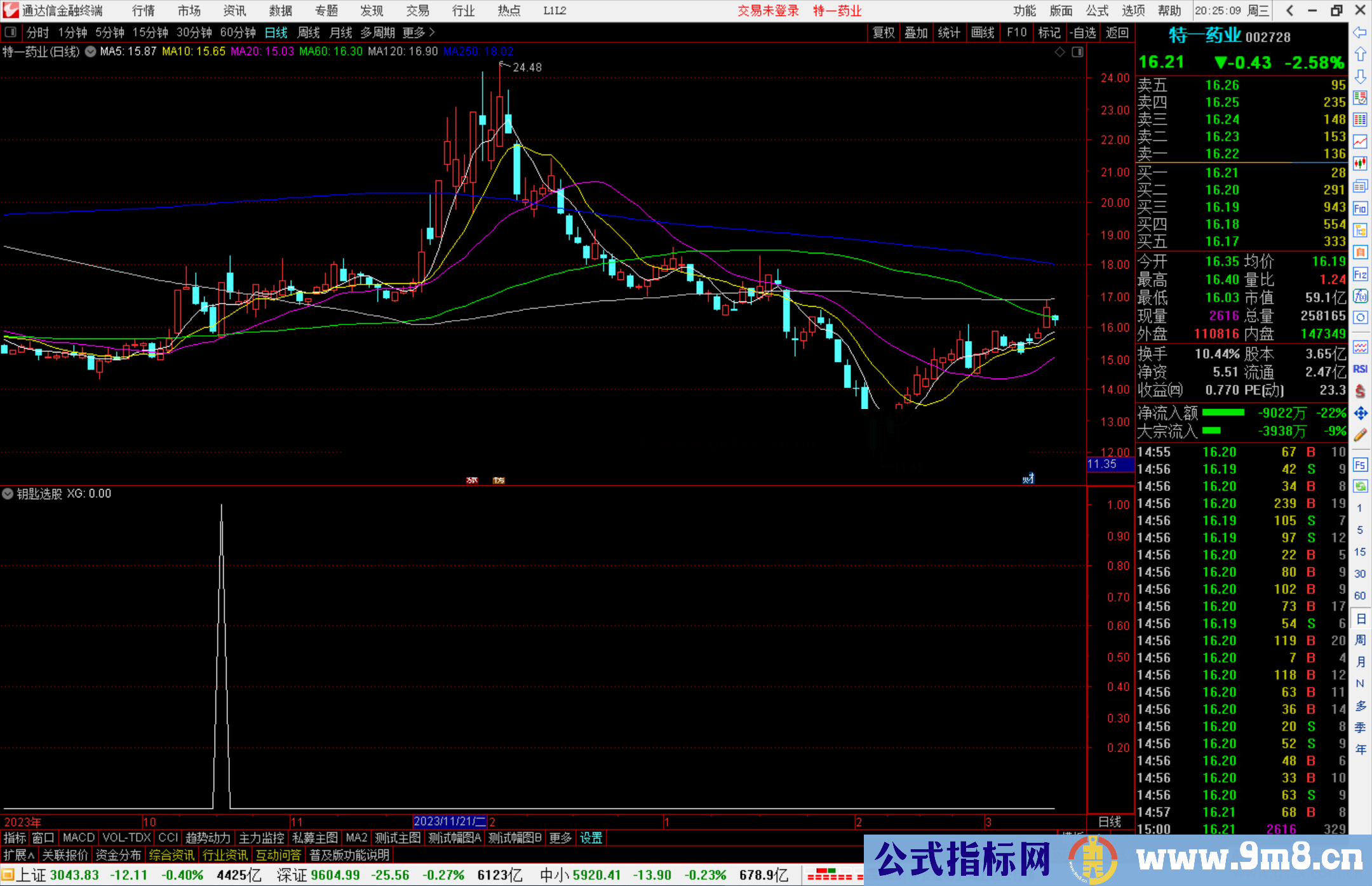
Task: Collapse the 钥匙选股 indicator via its arrow icon
Action: coord(7,493)
